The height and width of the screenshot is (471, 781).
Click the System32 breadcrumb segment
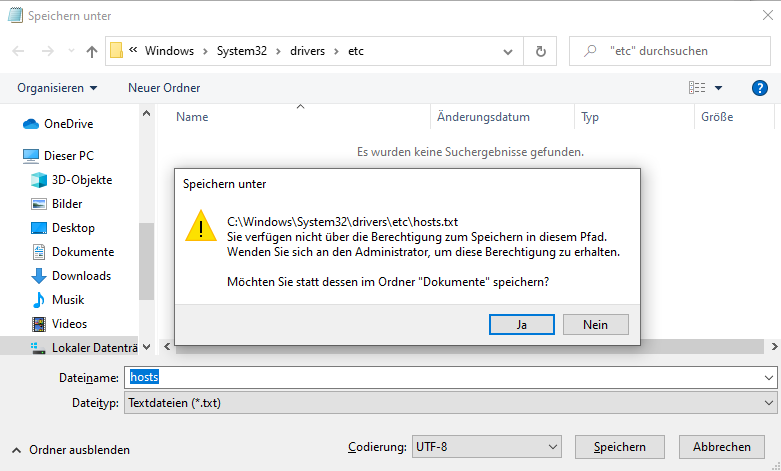point(242,51)
